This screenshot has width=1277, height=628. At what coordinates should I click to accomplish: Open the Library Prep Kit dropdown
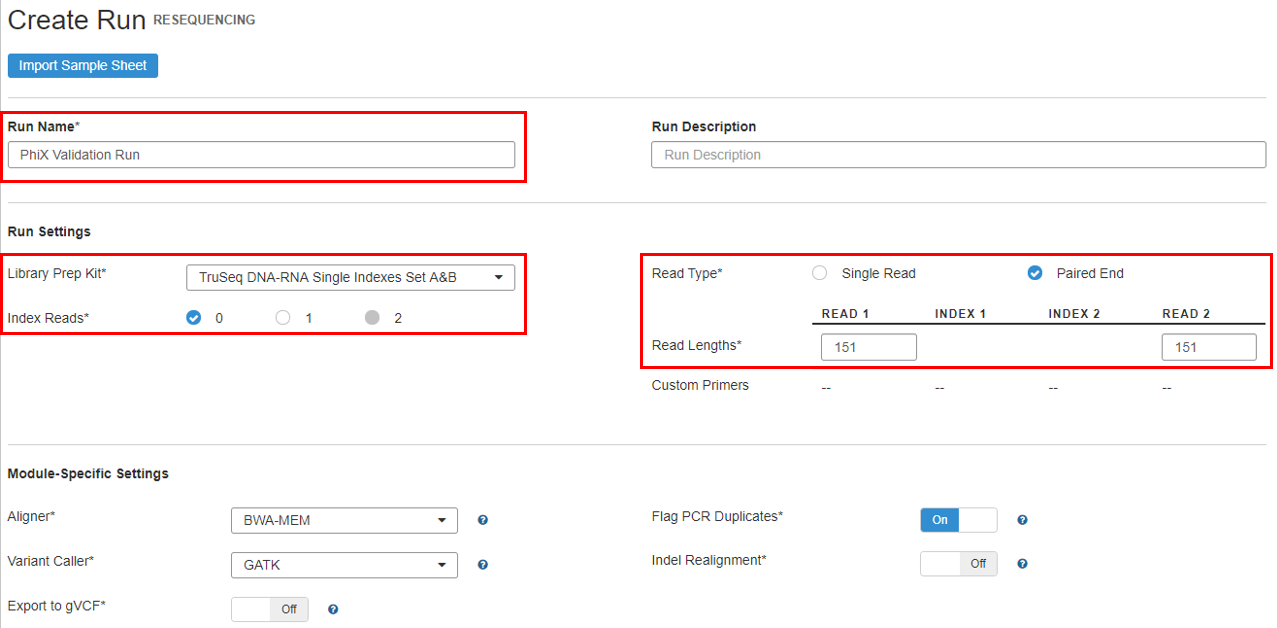tap(350, 277)
